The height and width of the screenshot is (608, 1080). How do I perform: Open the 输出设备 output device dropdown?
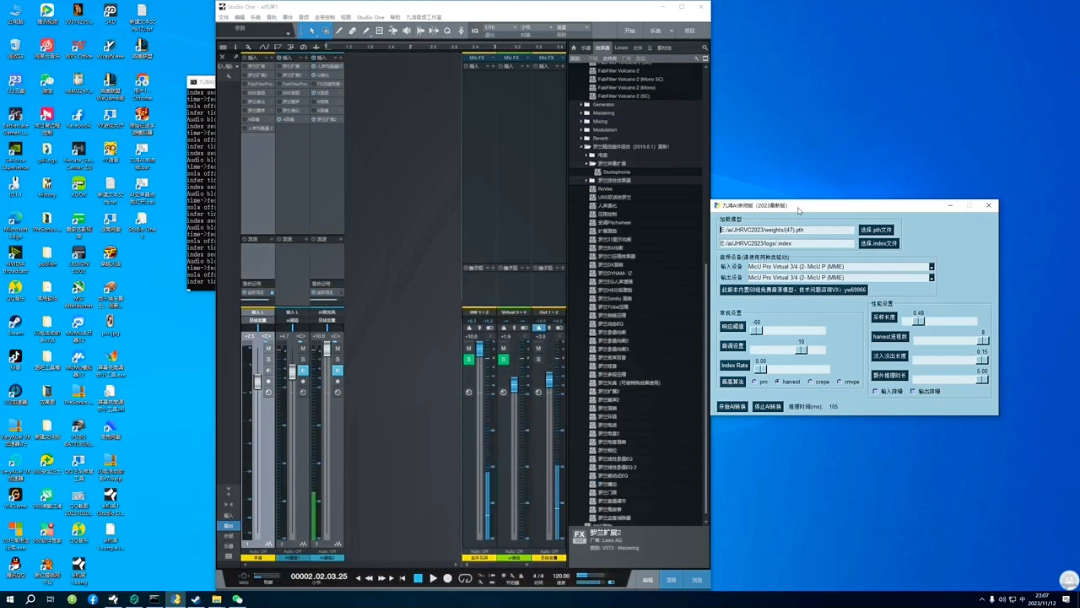click(931, 277)
